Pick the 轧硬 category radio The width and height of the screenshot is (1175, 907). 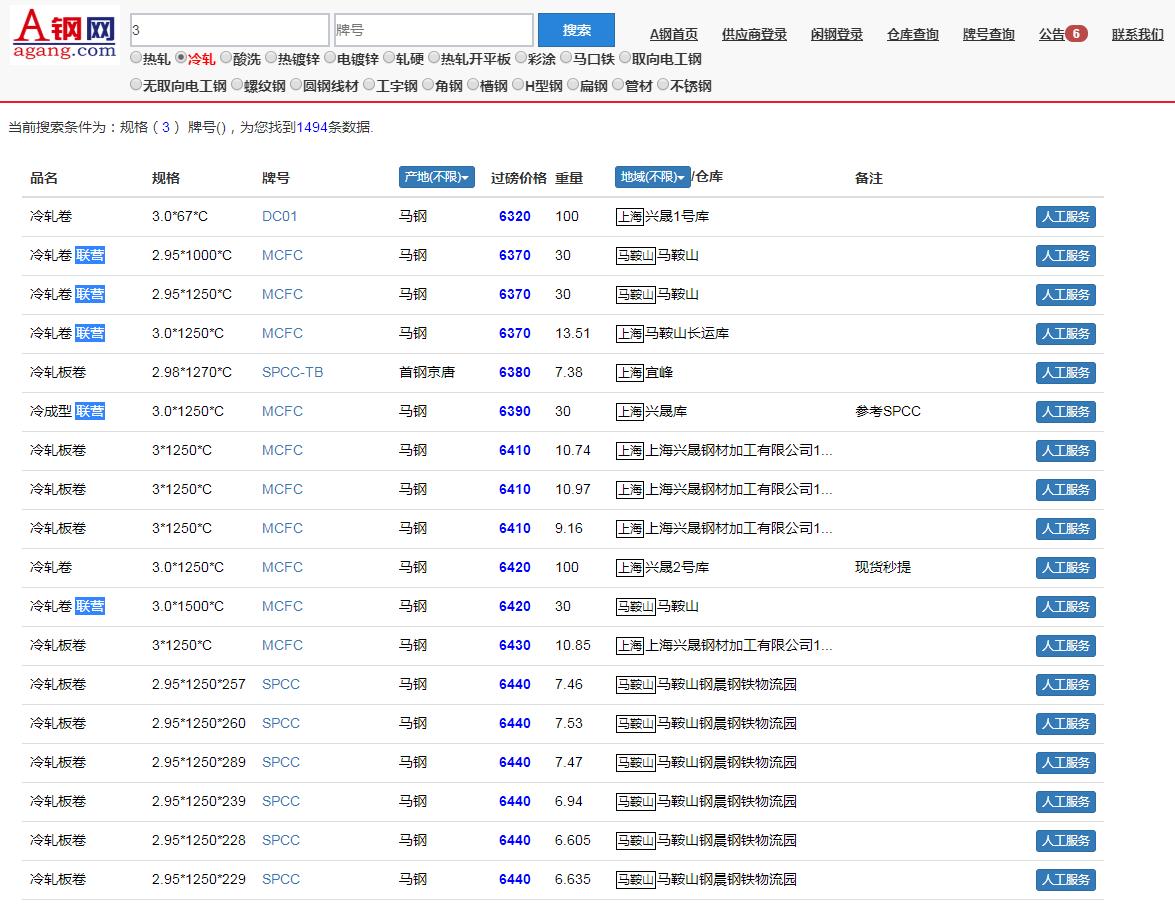pyautogui.click(x=389, y=58)
